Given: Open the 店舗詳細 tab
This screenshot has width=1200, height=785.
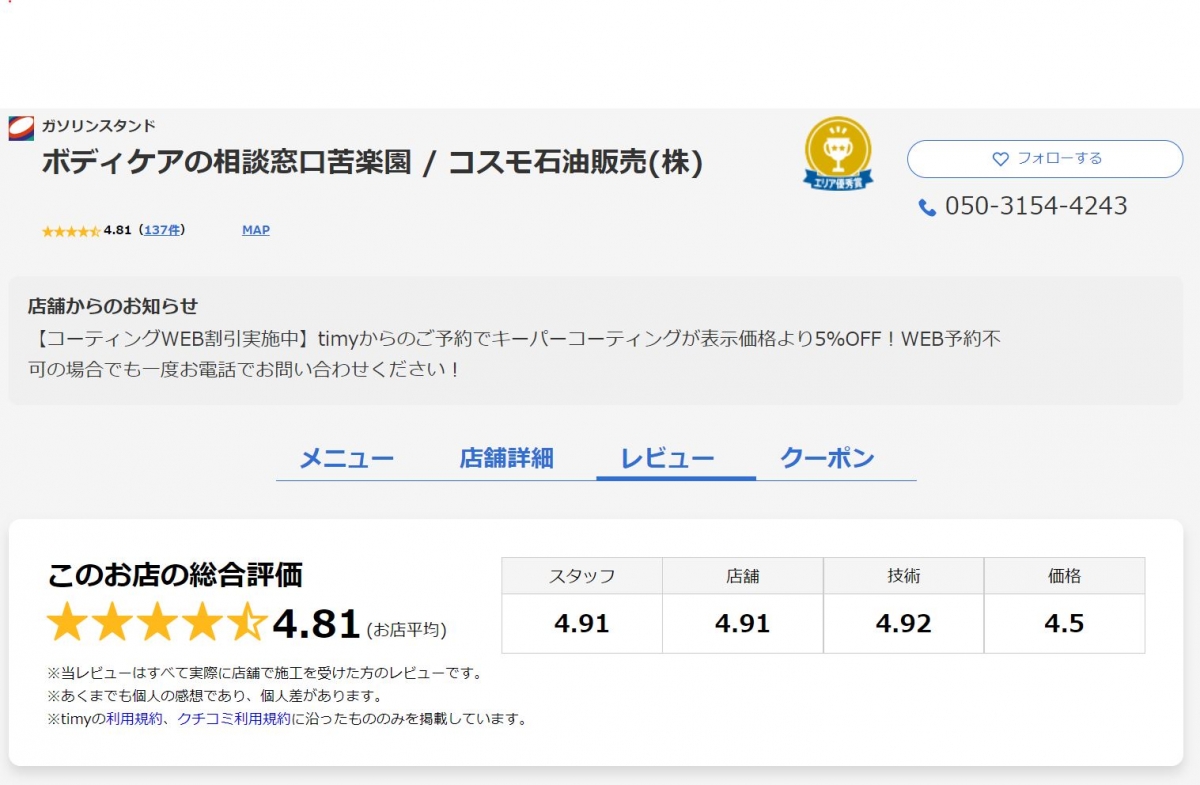Looking at the screenshot, I should pos(506,459).
